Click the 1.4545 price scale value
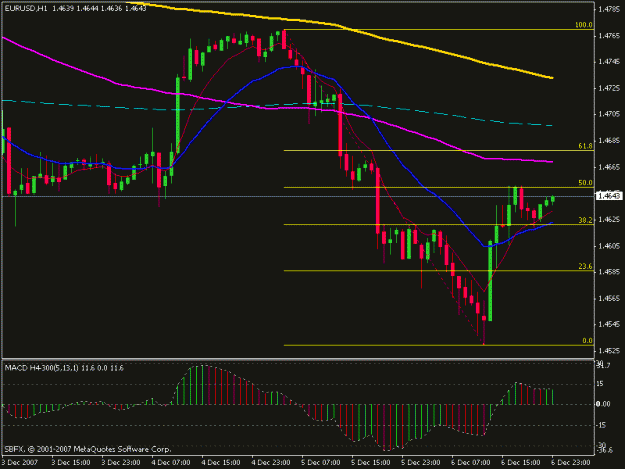 click(x=609, y=324)
